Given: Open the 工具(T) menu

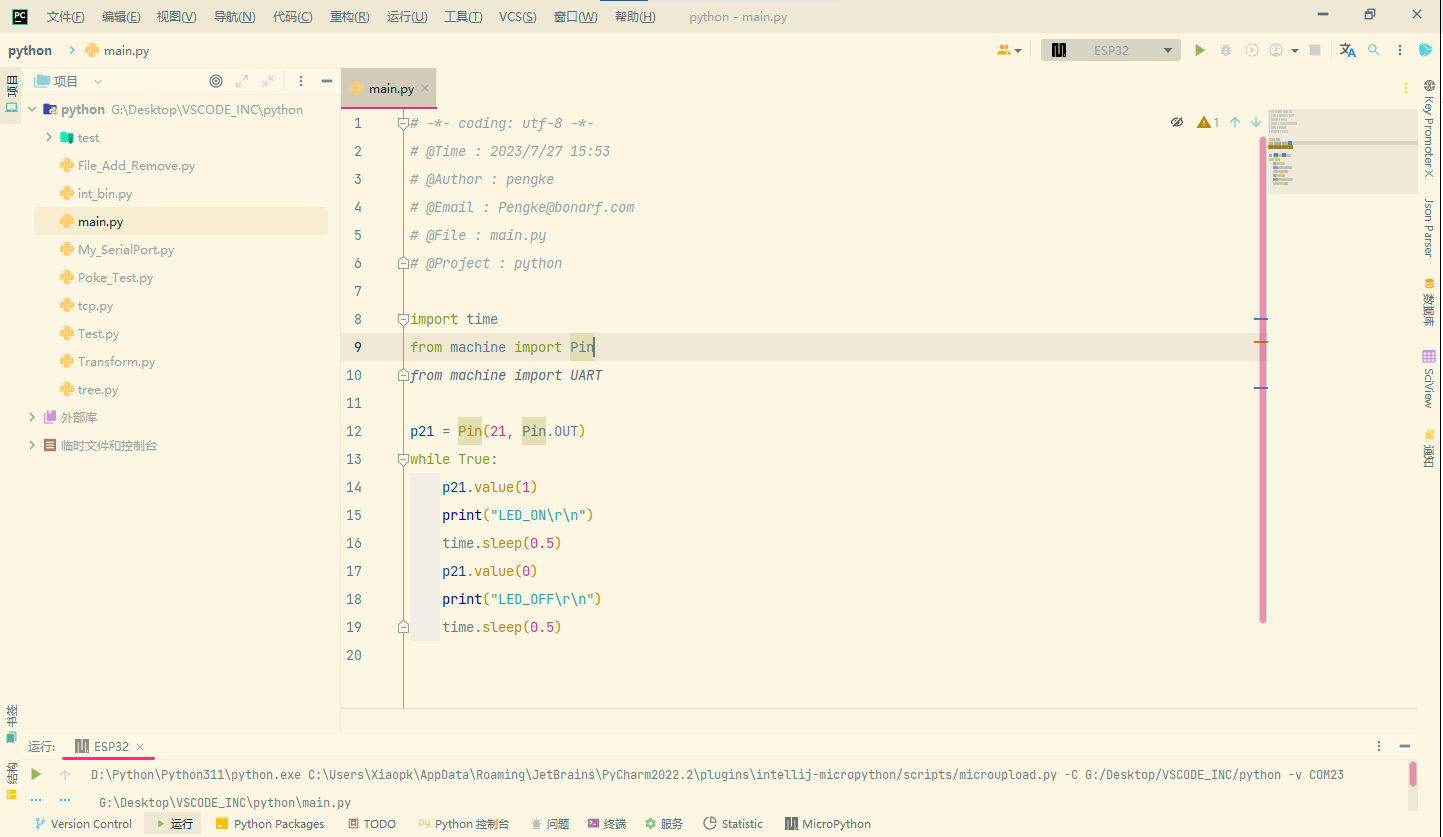Looking at the screenshot, I should point(463,17).
